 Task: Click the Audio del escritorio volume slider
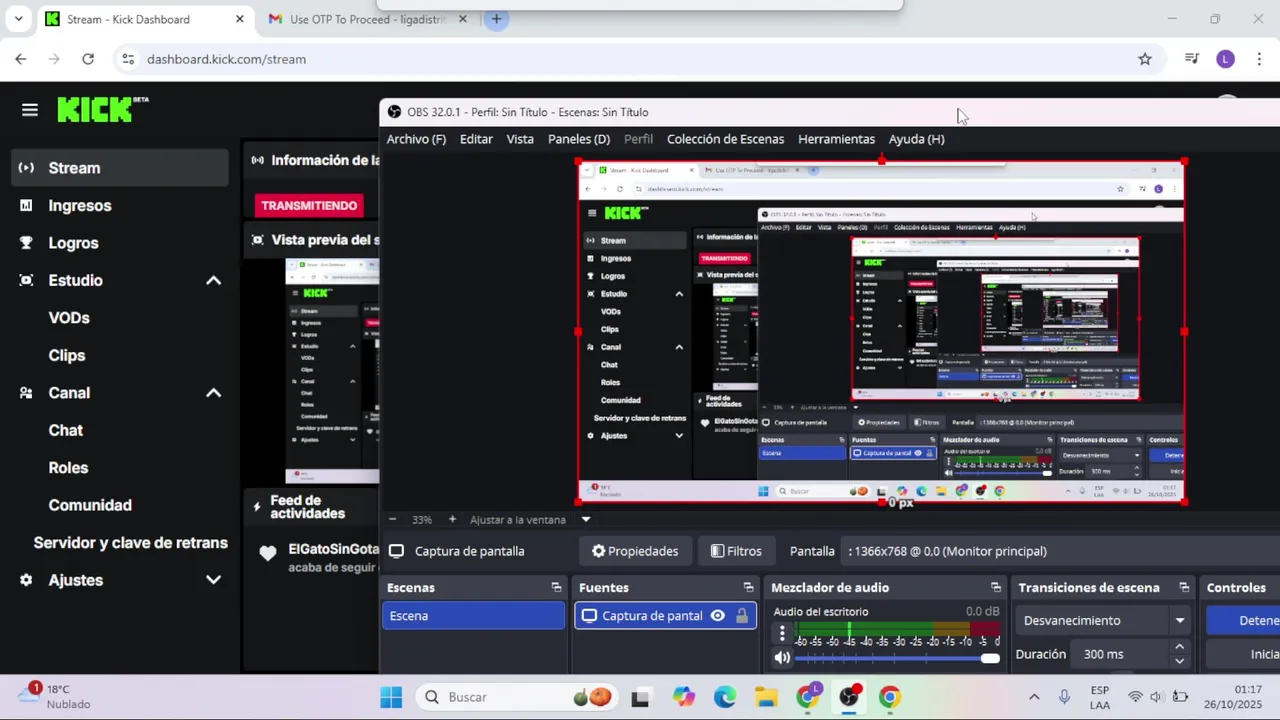(x=897, y=658)
